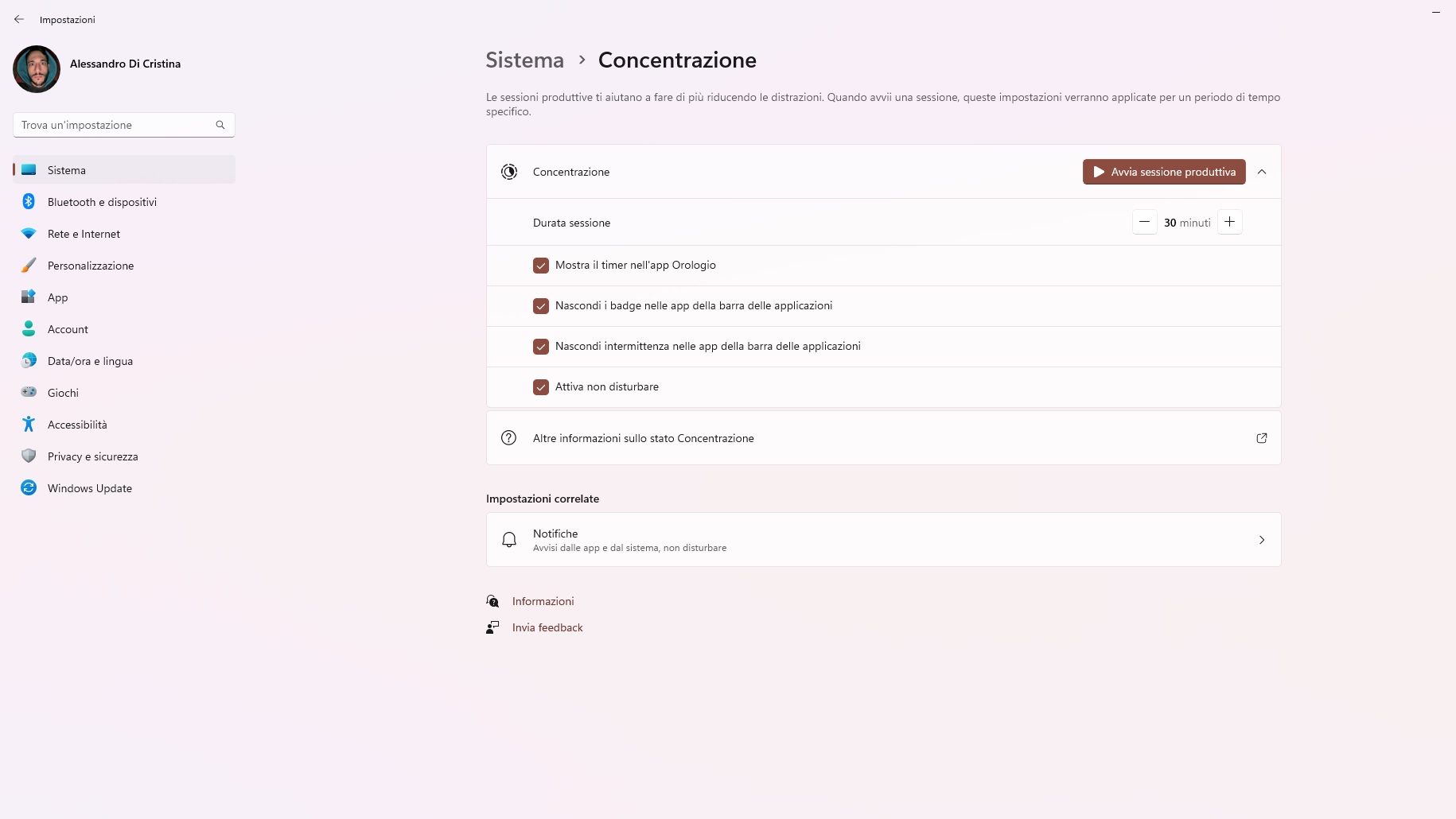Viewport: 1456px width, 819px height.
Task: Uncheck Mostra il timer nell'app Orologio
Action: pos(541,266)
